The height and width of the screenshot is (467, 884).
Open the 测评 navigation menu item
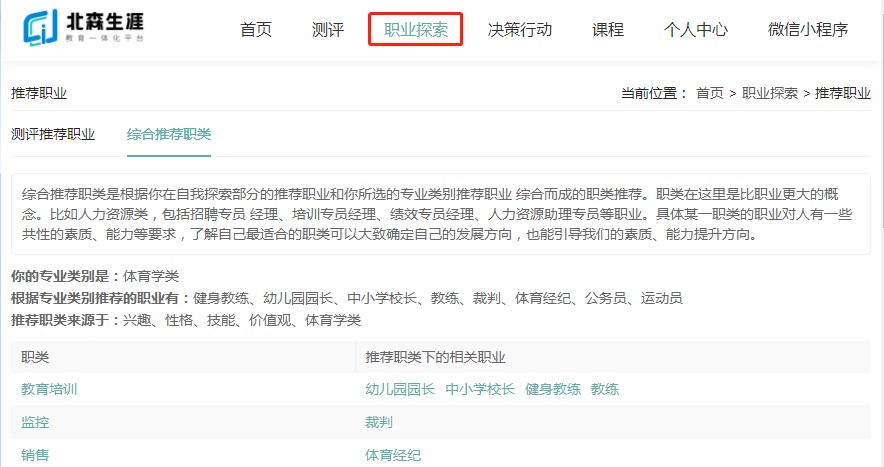[328, 29]
